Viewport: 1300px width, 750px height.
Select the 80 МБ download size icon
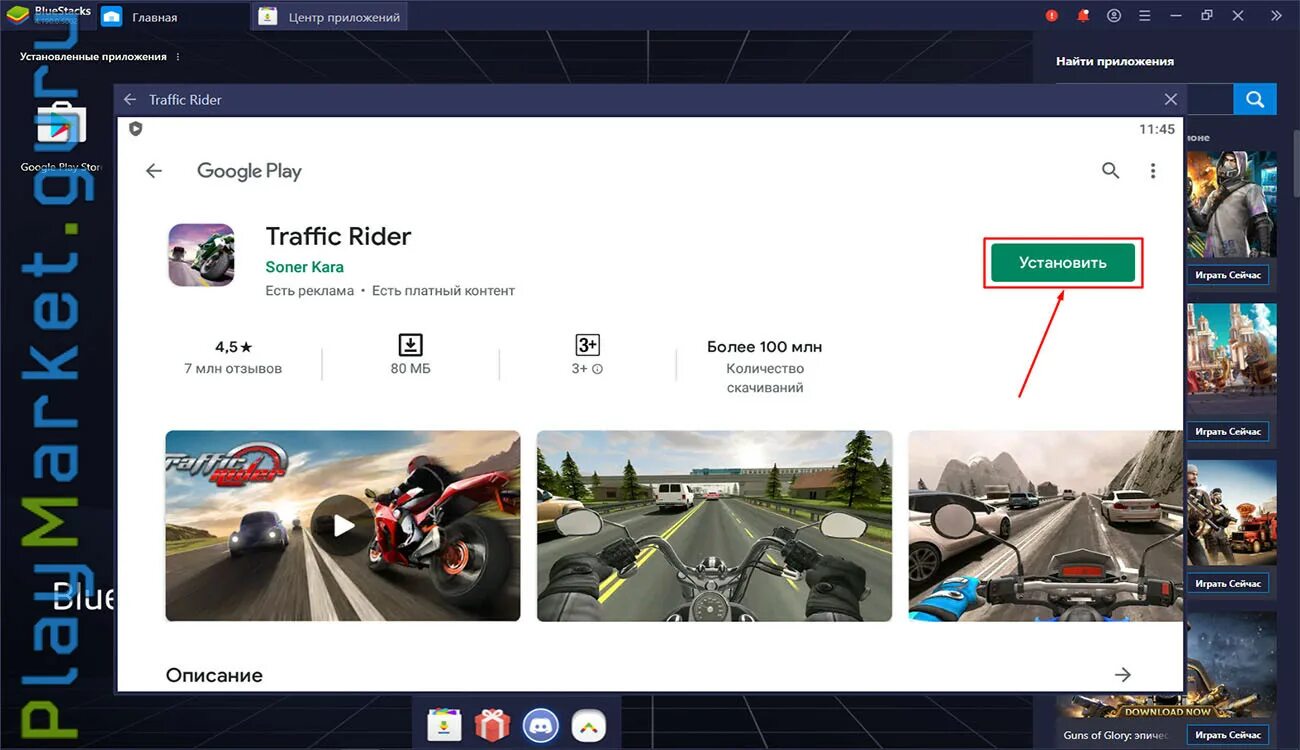click(x=410, y=345)
